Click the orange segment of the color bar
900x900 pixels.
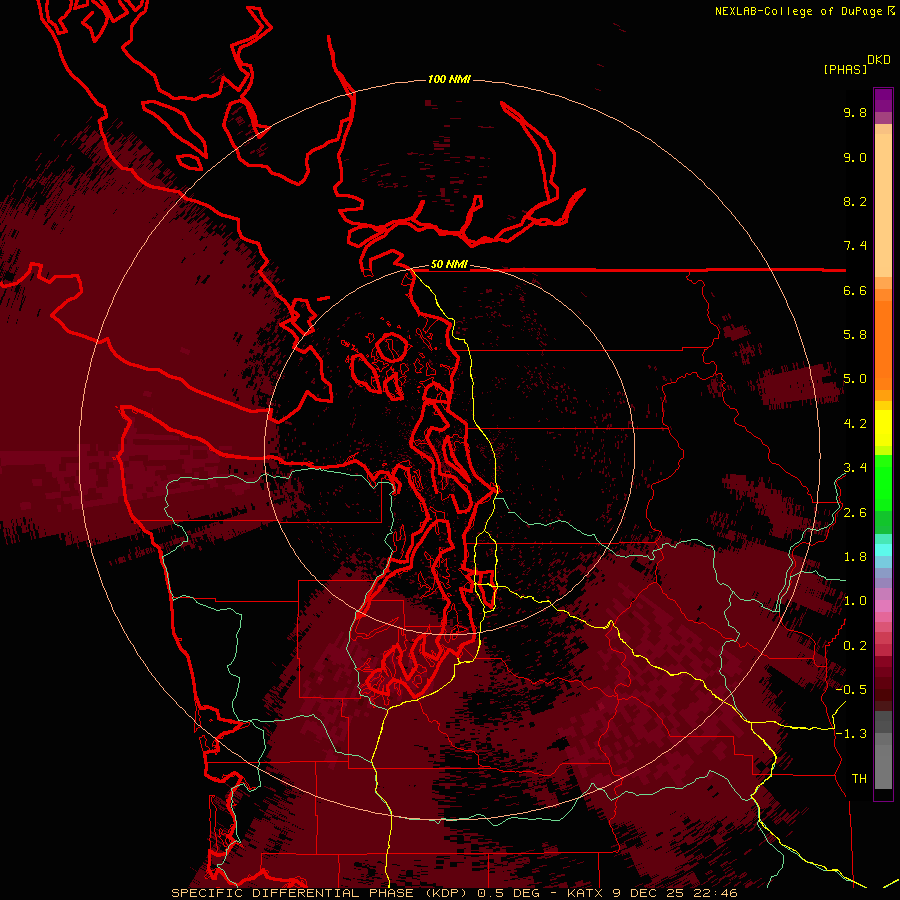click(x=883, y=346)
